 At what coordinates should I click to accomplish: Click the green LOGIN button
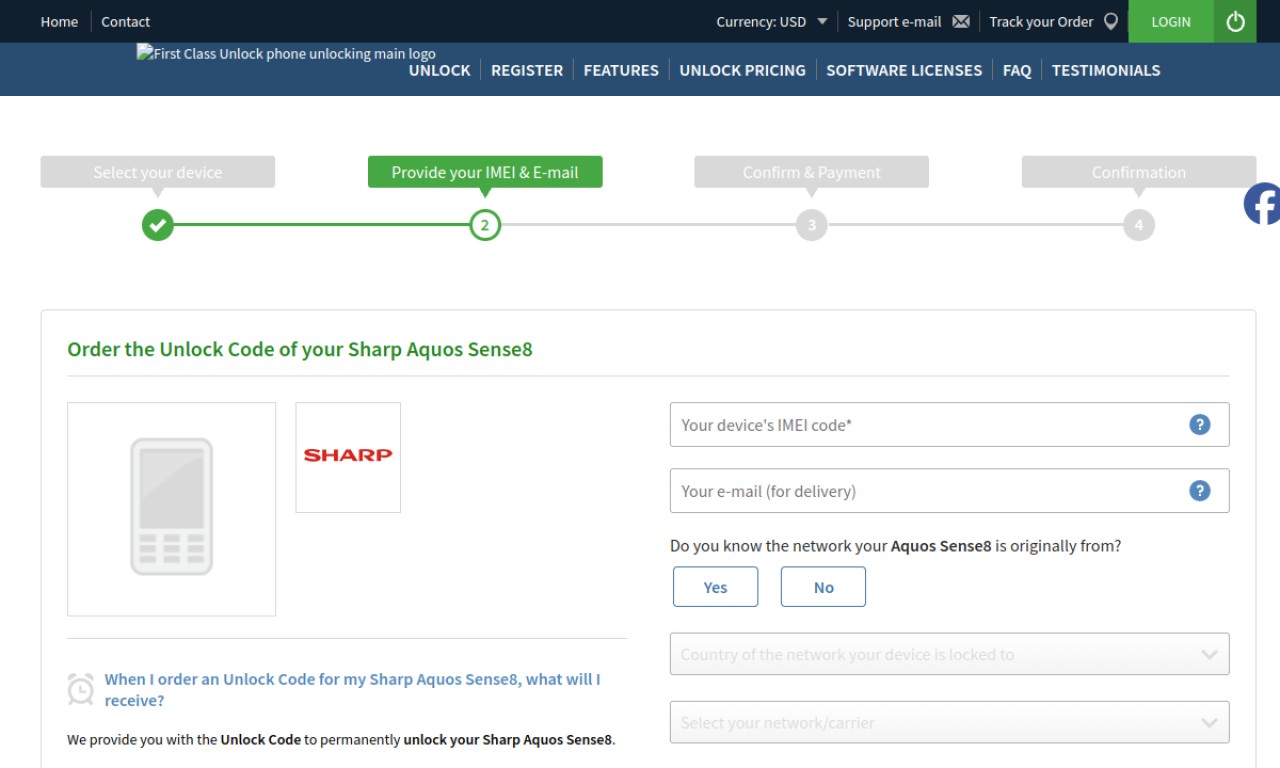point(1171,21)
